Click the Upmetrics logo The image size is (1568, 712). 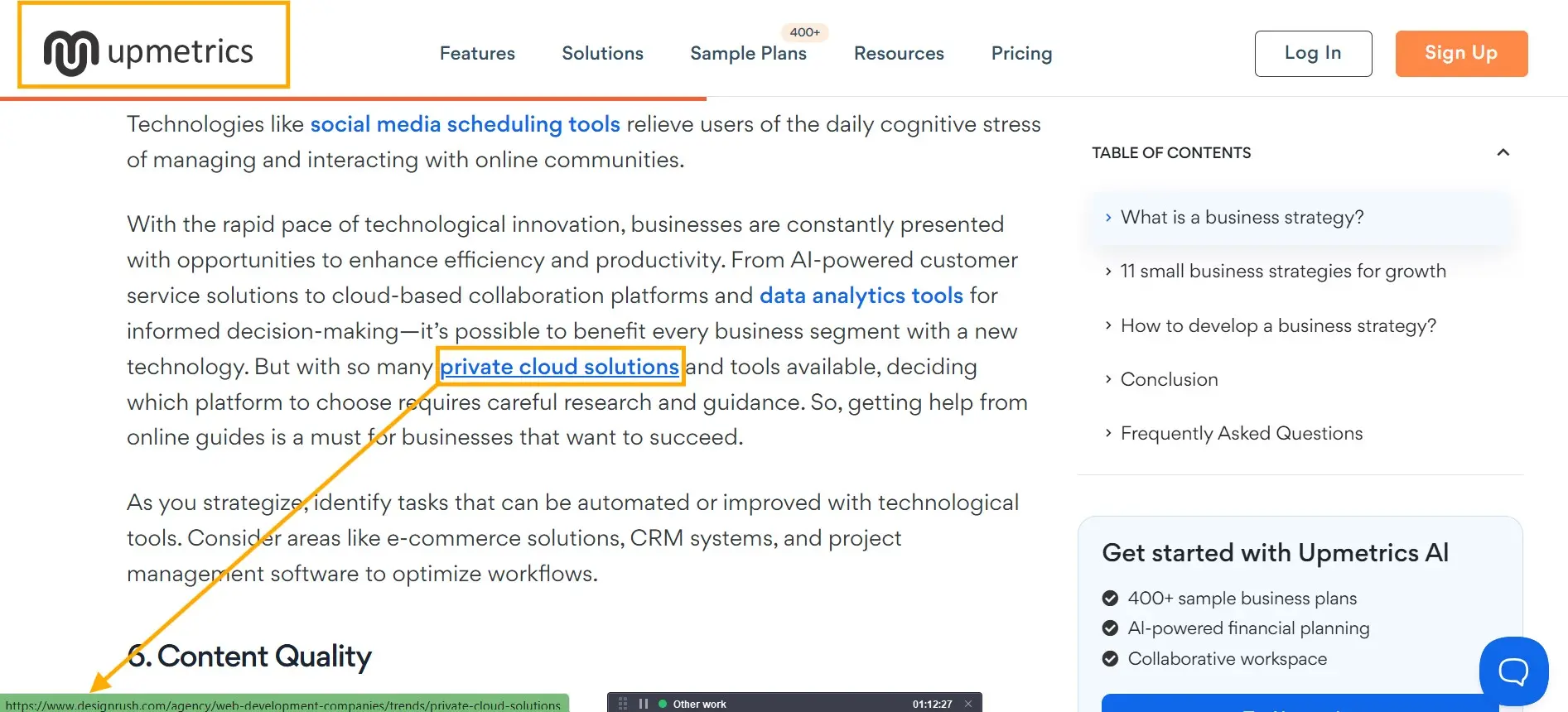point(149,52)
